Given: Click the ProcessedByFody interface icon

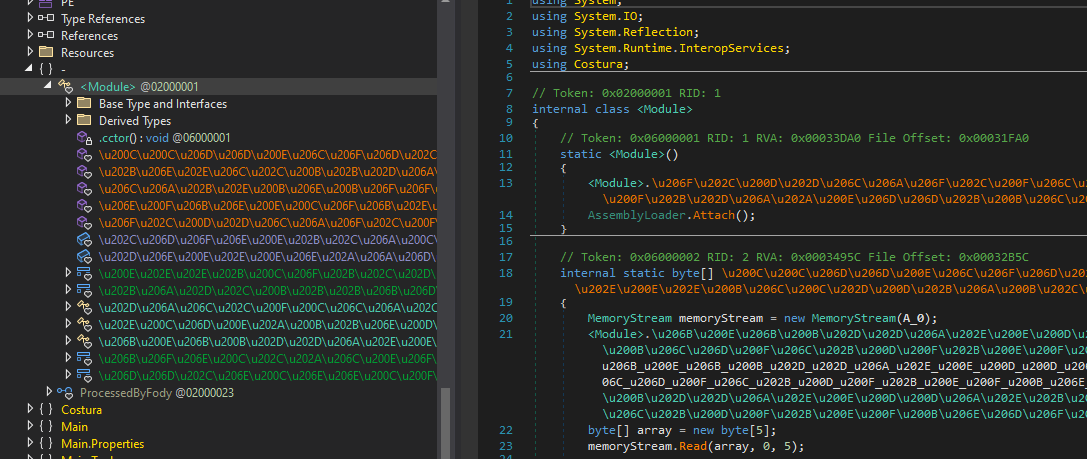Looking at the screenshot, I should [x=65, y=393].
